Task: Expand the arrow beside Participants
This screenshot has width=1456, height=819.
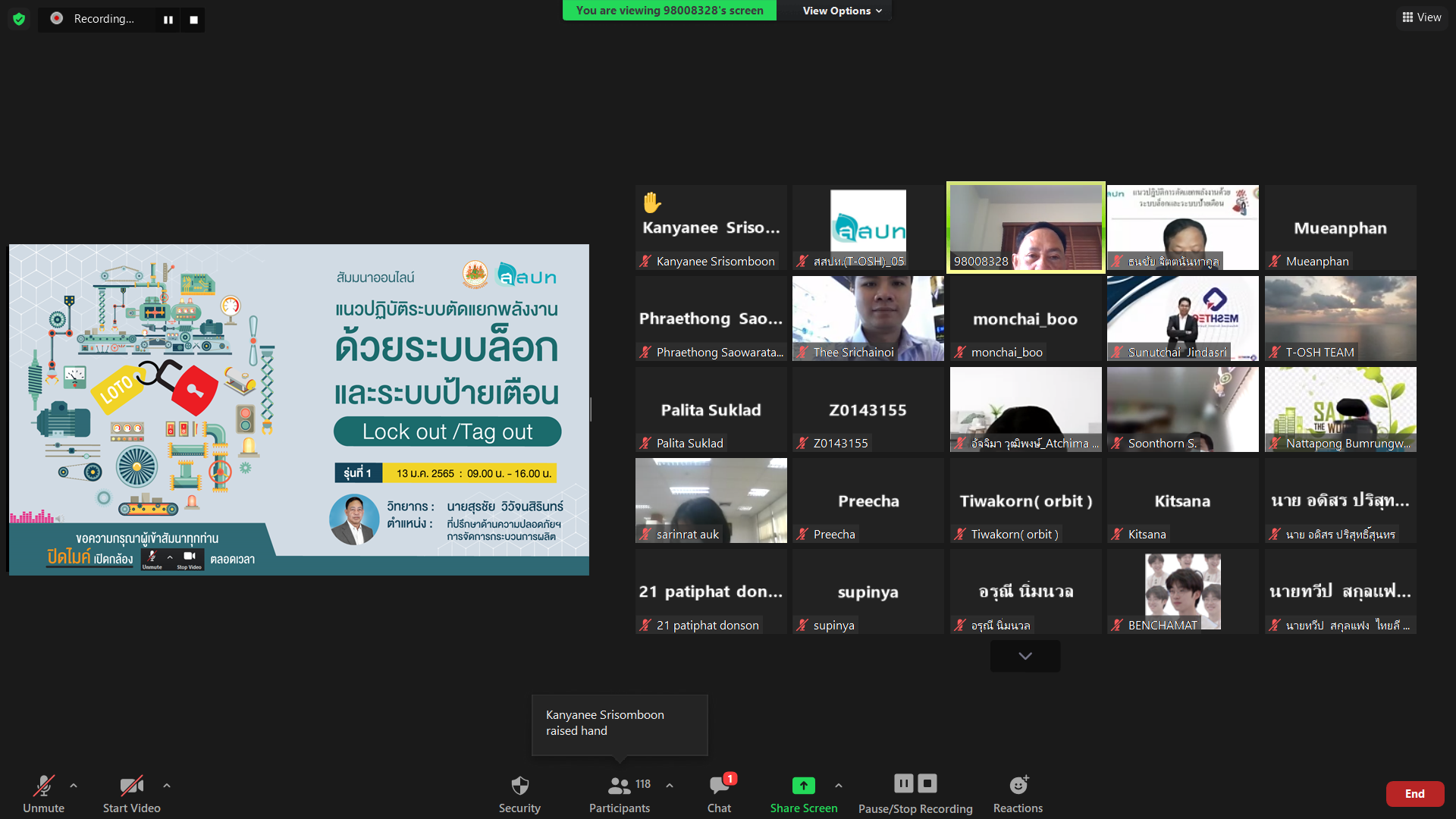Action: point(670,786)
